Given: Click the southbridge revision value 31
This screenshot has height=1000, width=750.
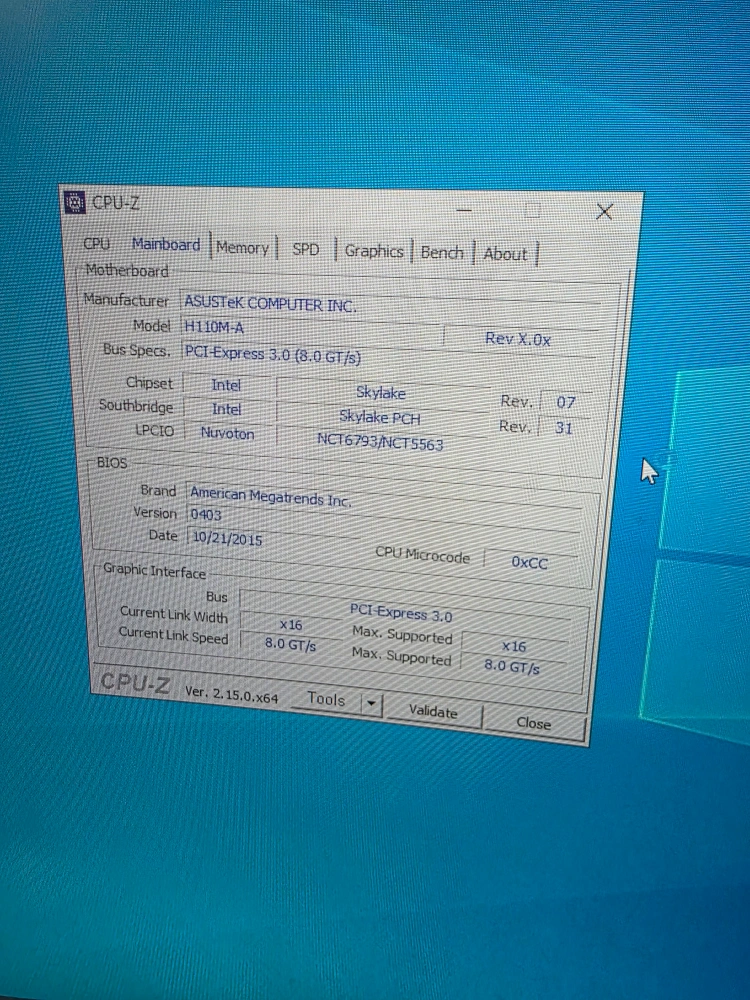Looking at the screenshot, I should (564, 427).
